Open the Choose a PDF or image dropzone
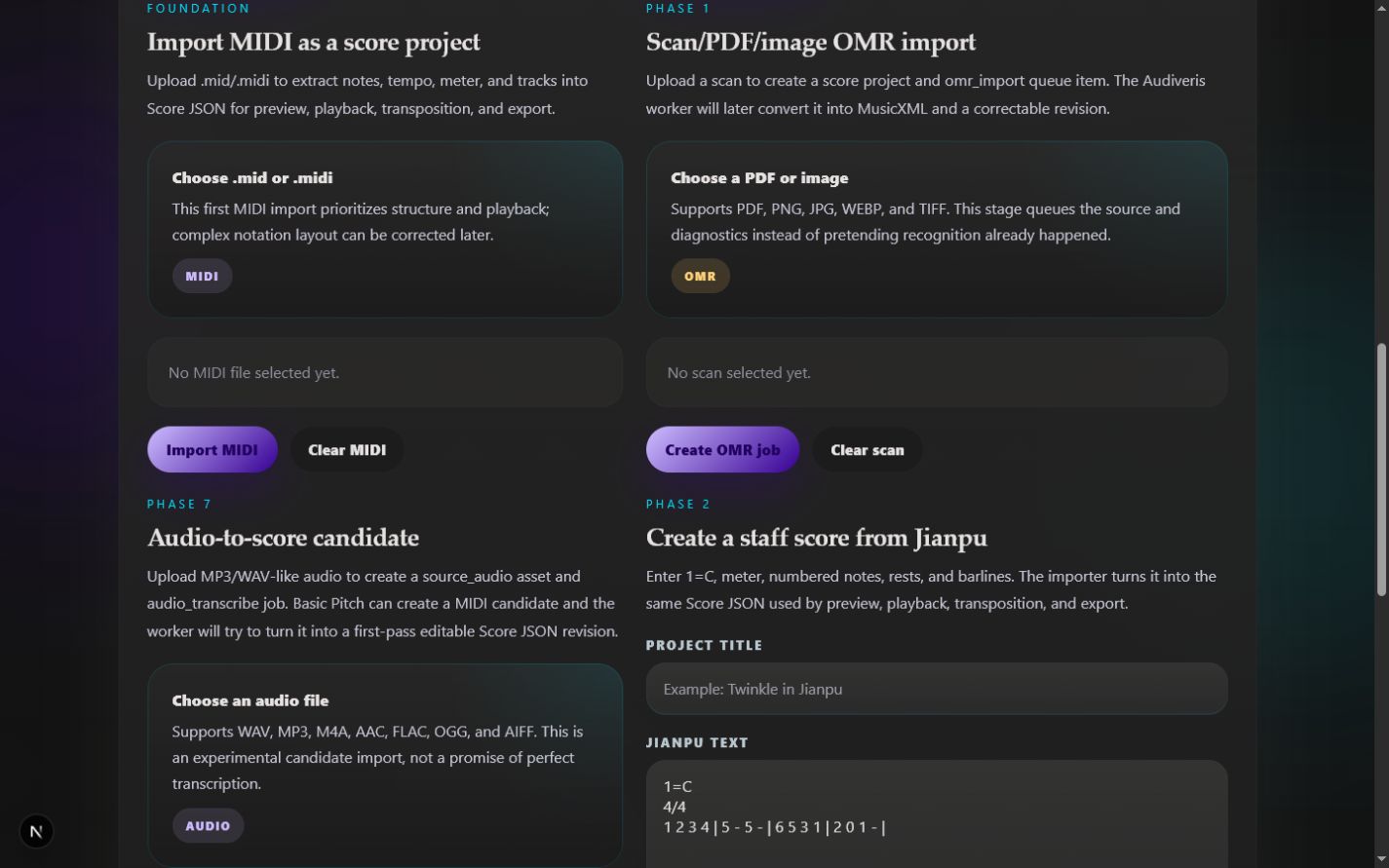This screenshot has height=868, width=1389. click(937, 229)
